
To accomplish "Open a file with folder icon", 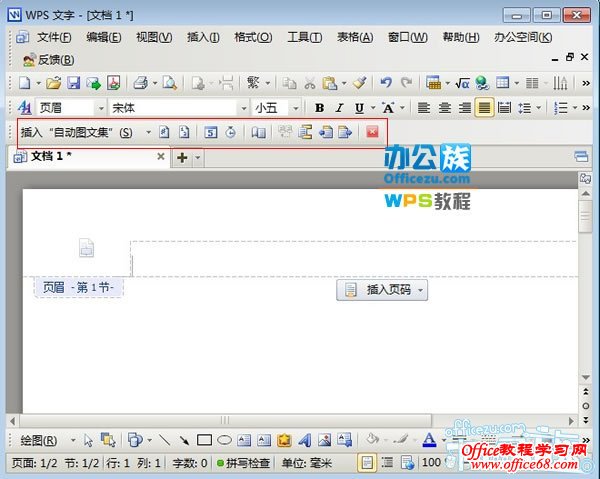I will (54, 83).
